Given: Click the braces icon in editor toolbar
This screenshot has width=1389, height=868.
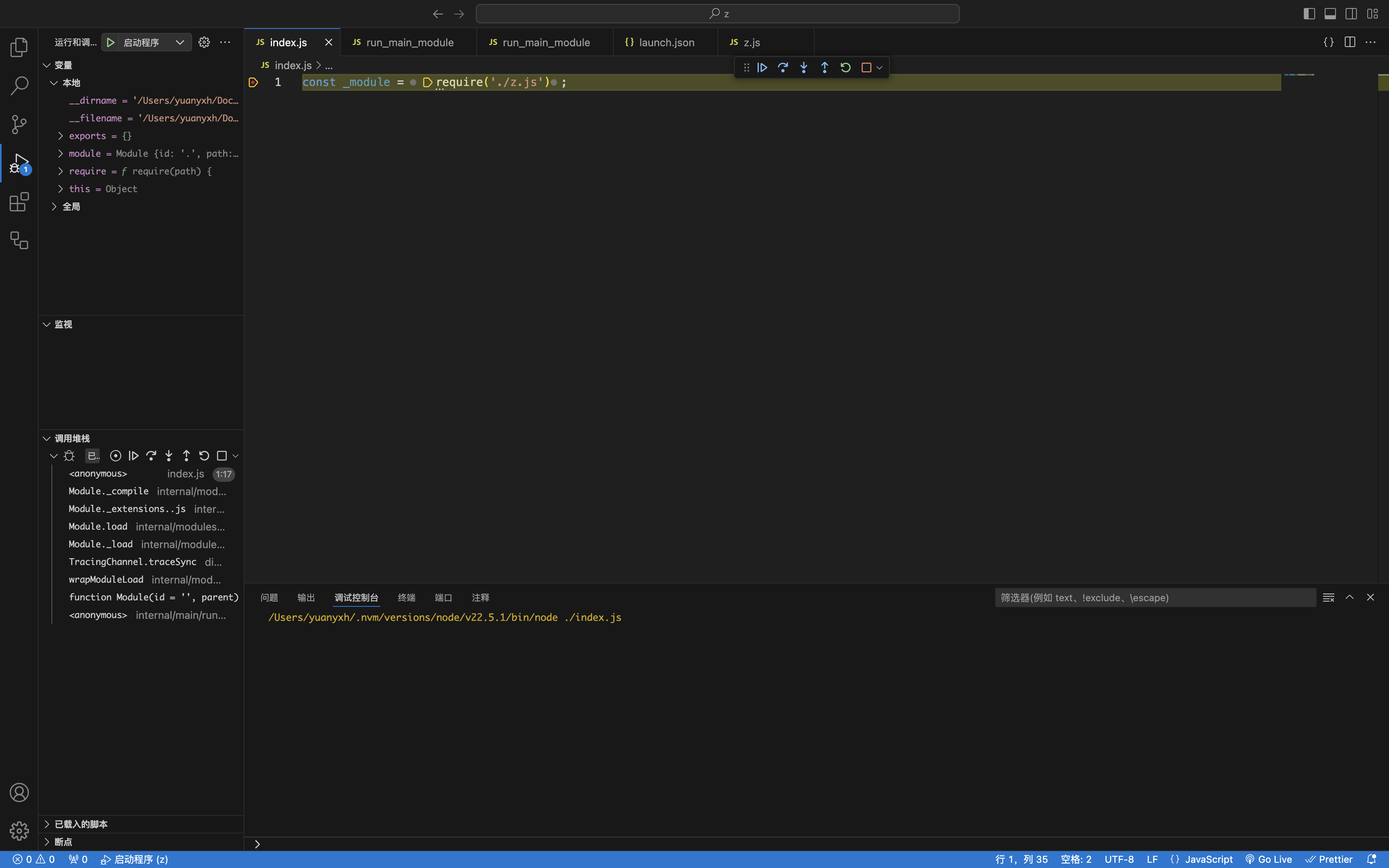Looking at the screenshot, I should pos(1328,43).
